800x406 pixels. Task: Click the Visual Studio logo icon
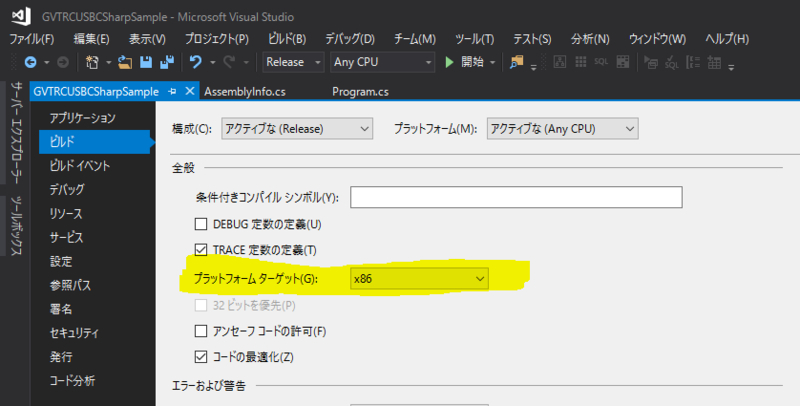coord(21,16)
